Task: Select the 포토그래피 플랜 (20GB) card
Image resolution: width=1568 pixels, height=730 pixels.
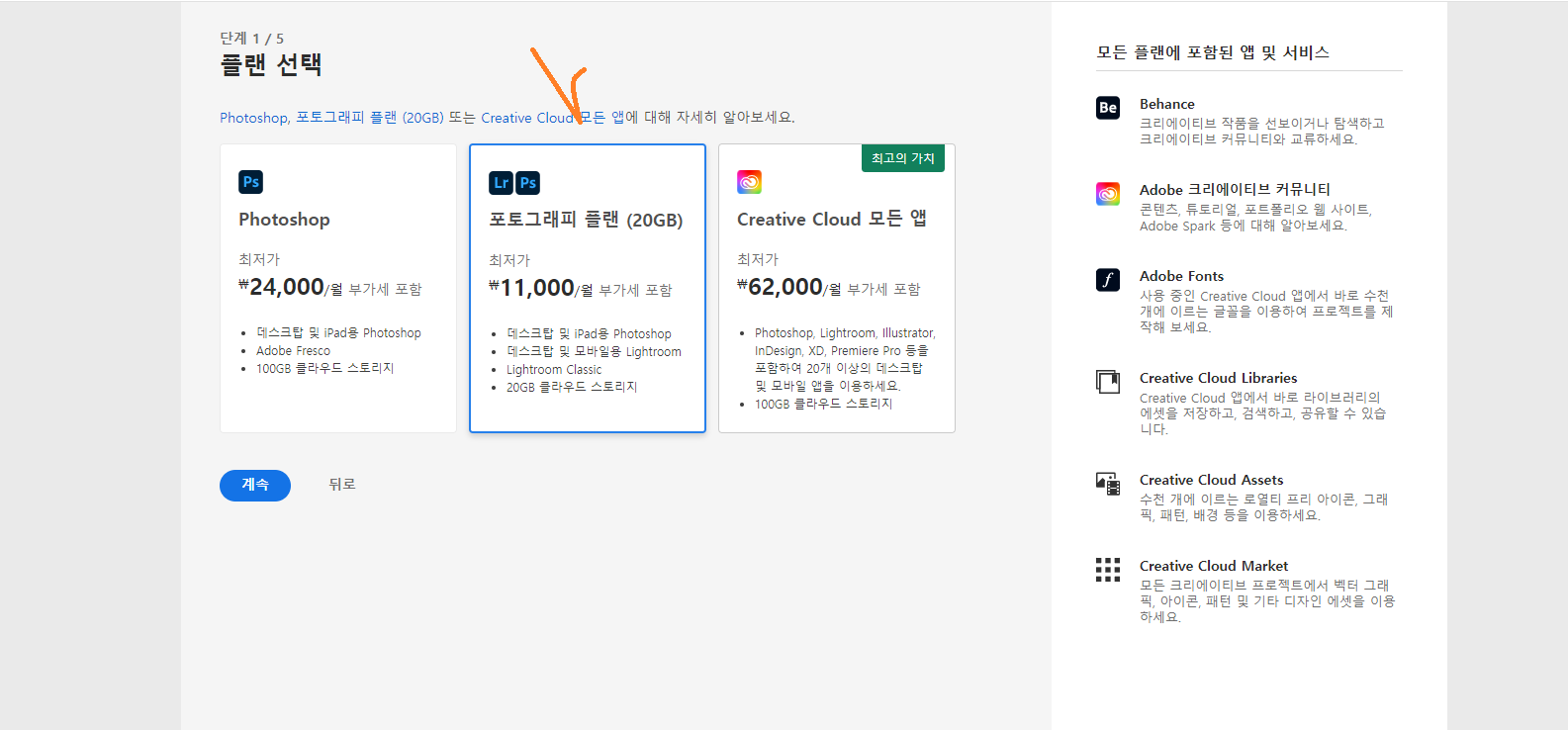Action: click(x=588, y=288)
